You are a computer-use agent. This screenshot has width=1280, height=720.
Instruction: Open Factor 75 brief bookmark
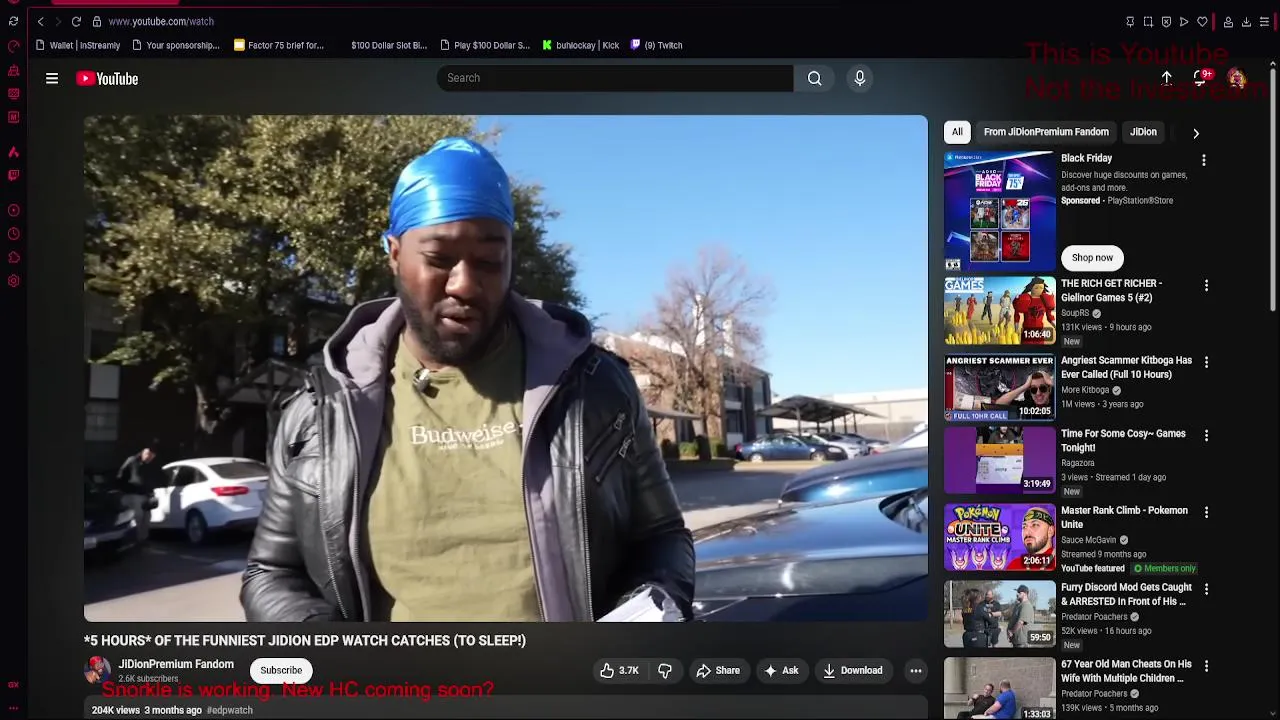click(x=278, y=45)
